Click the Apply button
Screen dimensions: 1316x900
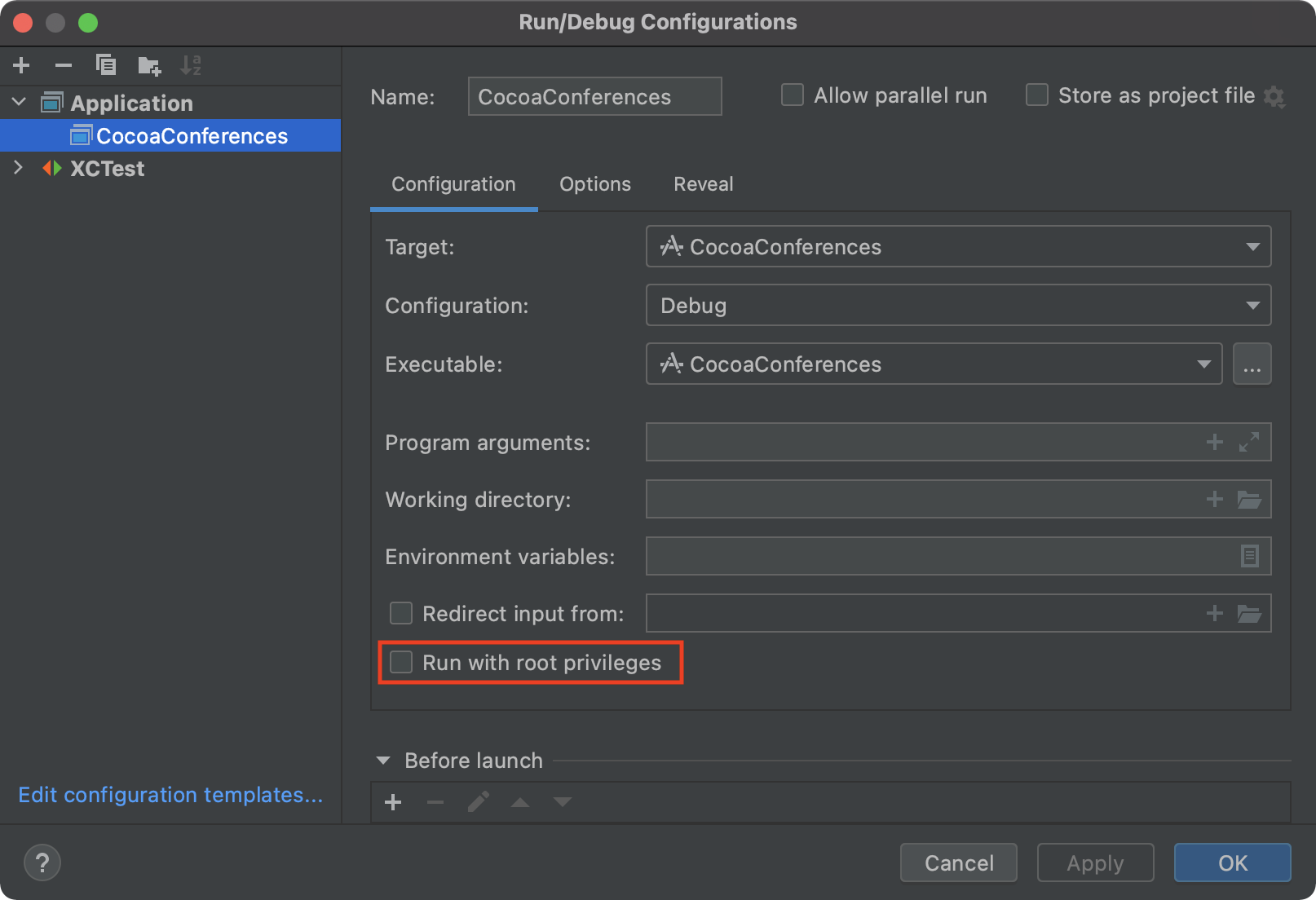pyautogui.click(x=1095, y=862)
